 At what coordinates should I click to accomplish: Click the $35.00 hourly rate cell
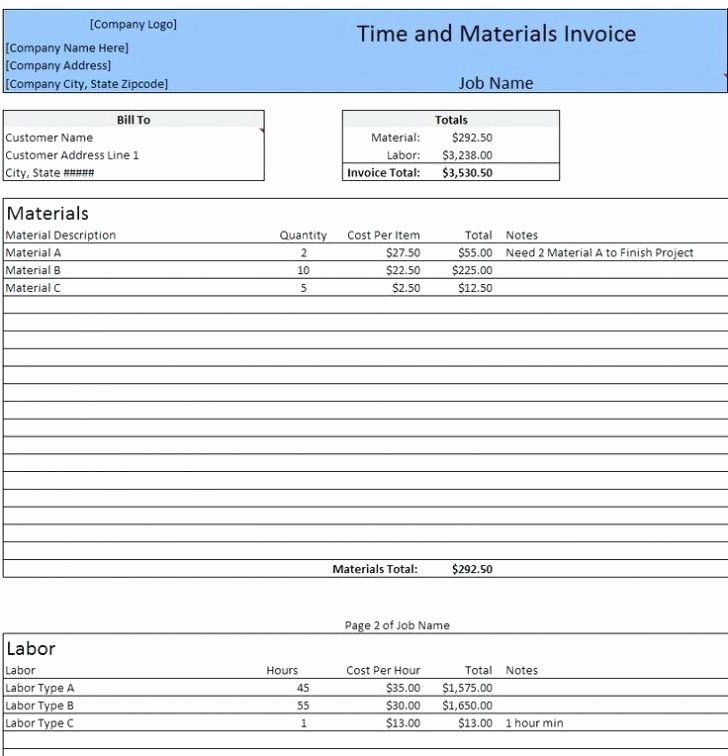click(403, 688)
